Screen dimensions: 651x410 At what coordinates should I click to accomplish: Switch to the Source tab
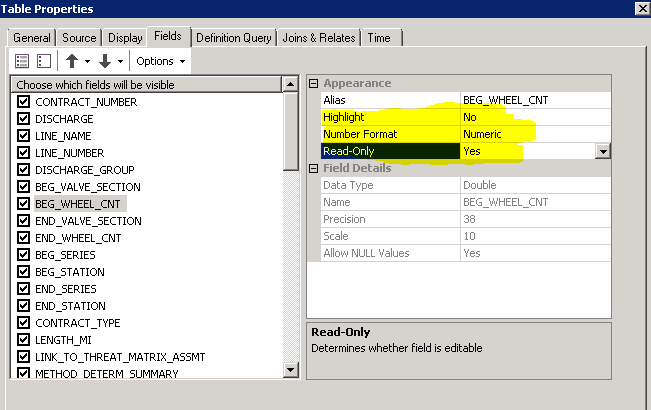[79, 38]
